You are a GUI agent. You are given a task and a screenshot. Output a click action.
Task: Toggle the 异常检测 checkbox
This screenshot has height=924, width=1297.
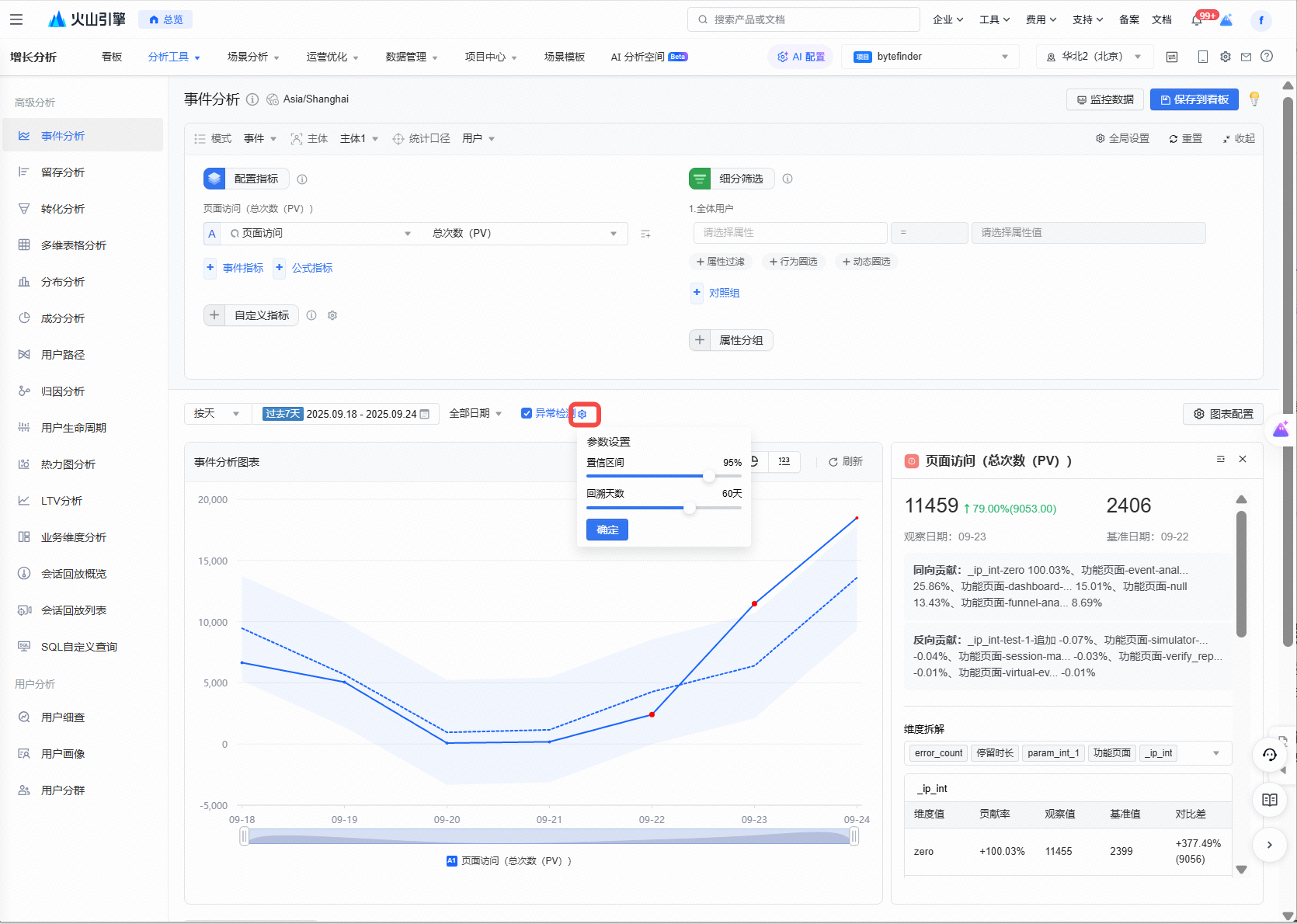pyautogui.click(x=527, y=413)
